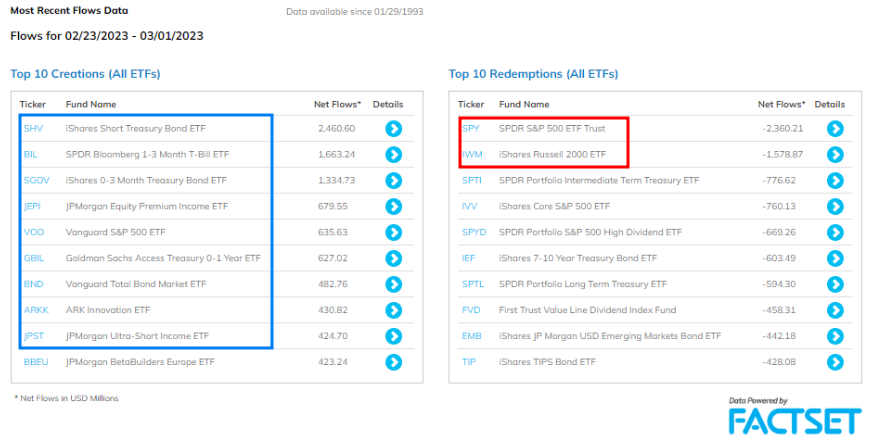
Task: Open the SGOV ticker link
Action: pyautogui.click(x=36, y=180)
